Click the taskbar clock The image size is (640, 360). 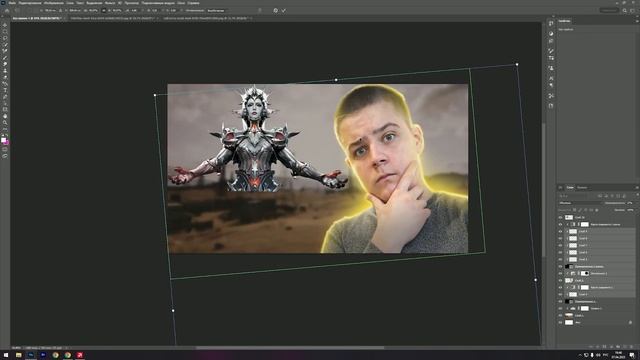618,355
